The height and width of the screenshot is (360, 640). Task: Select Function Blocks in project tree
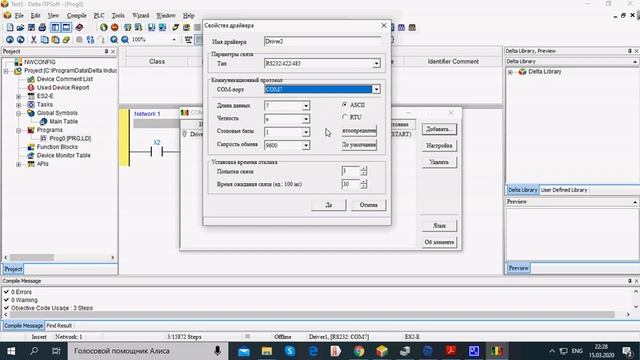(x=57, y=147)
